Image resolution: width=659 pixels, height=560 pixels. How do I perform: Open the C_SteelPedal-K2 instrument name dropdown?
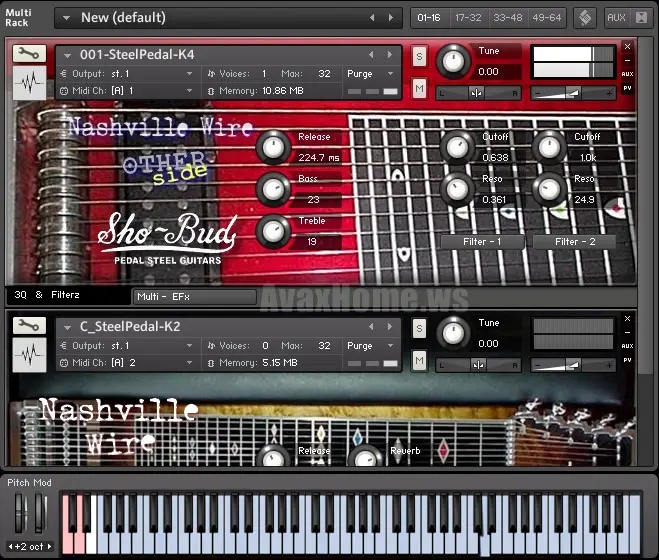(x=67, y=327)
